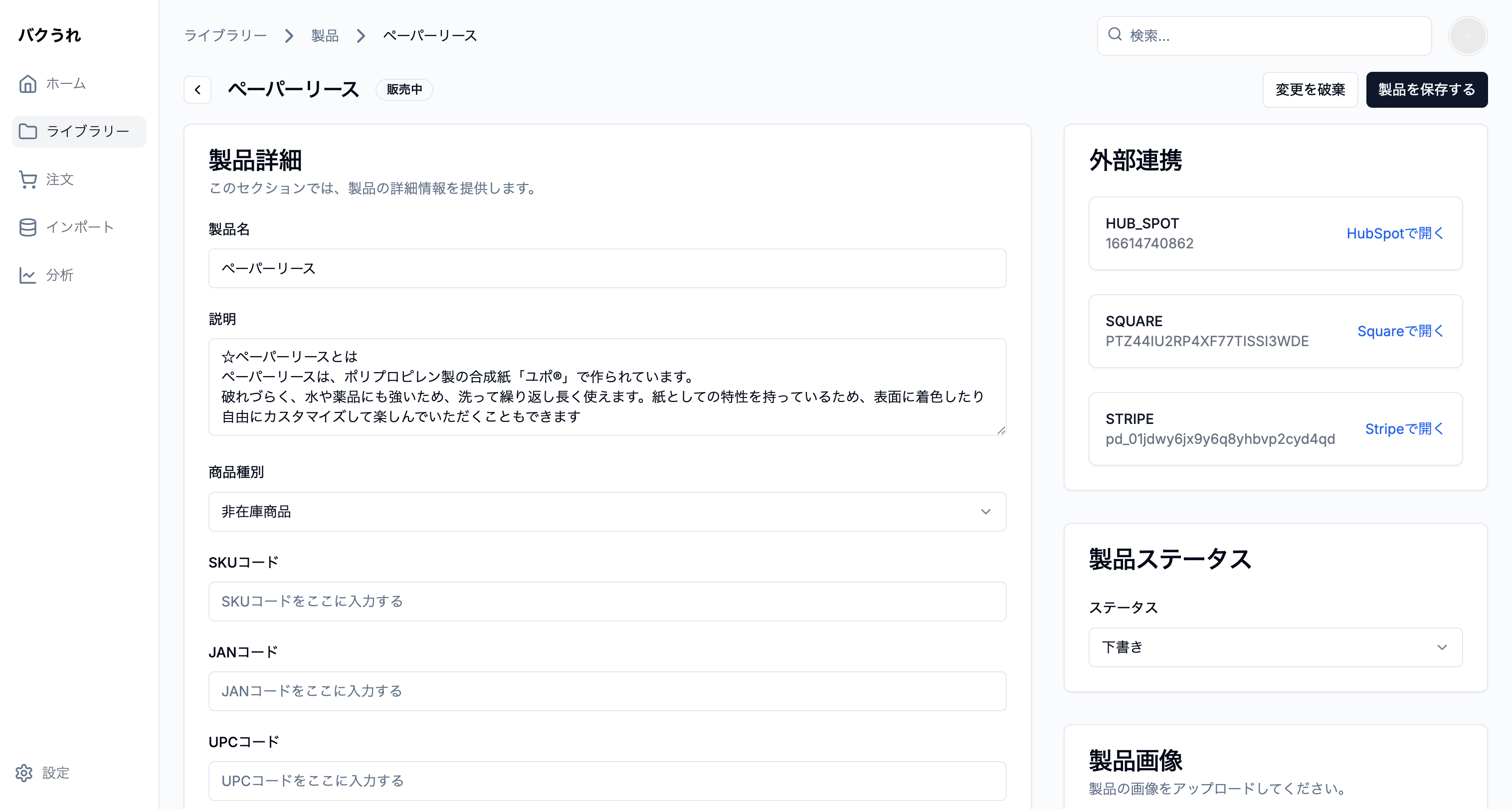Click the 変更を破棄 button
Screen dimensions: 1512x809
(1310, 90)
